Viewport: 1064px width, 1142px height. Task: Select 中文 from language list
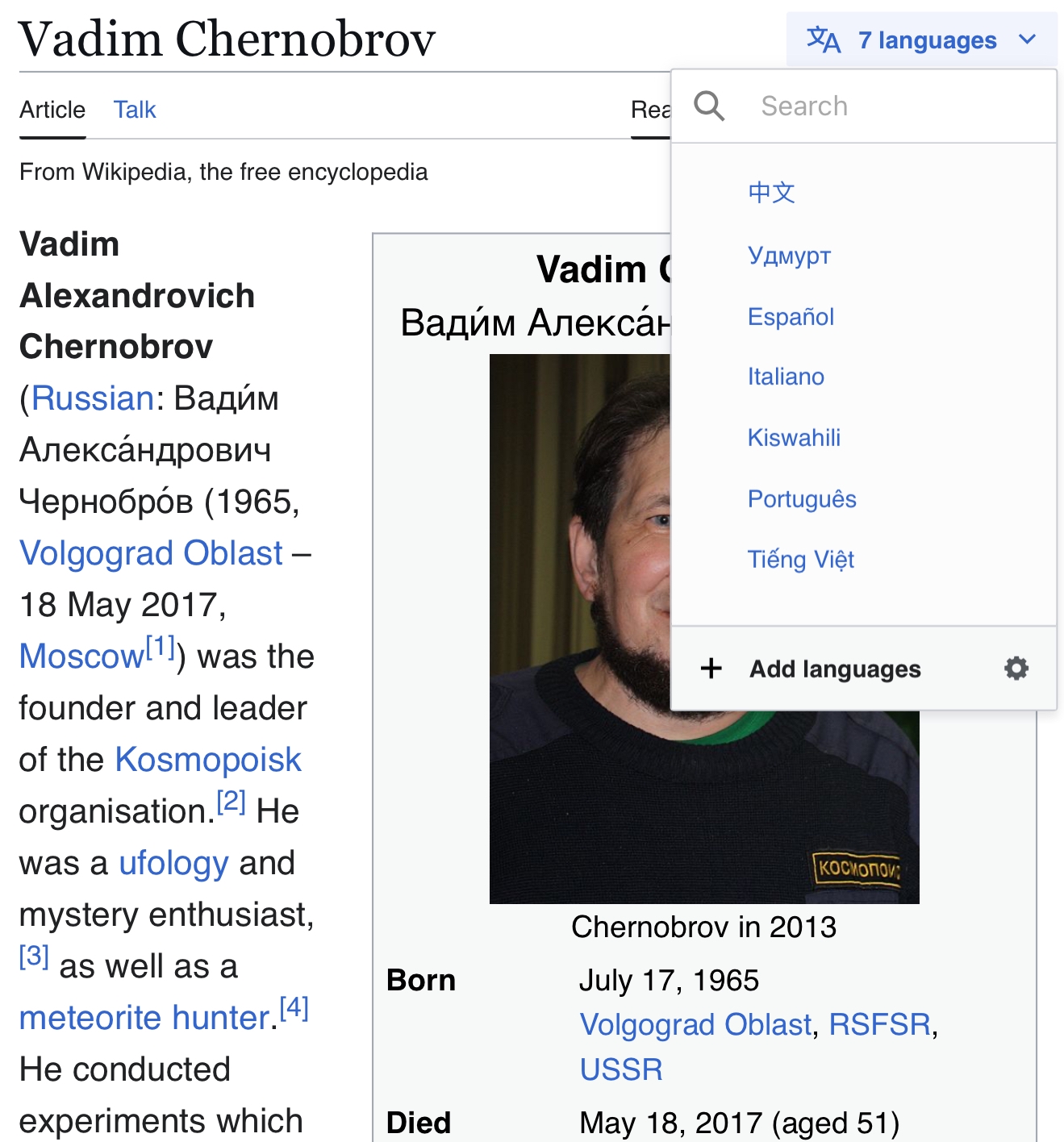click(771, 193)
